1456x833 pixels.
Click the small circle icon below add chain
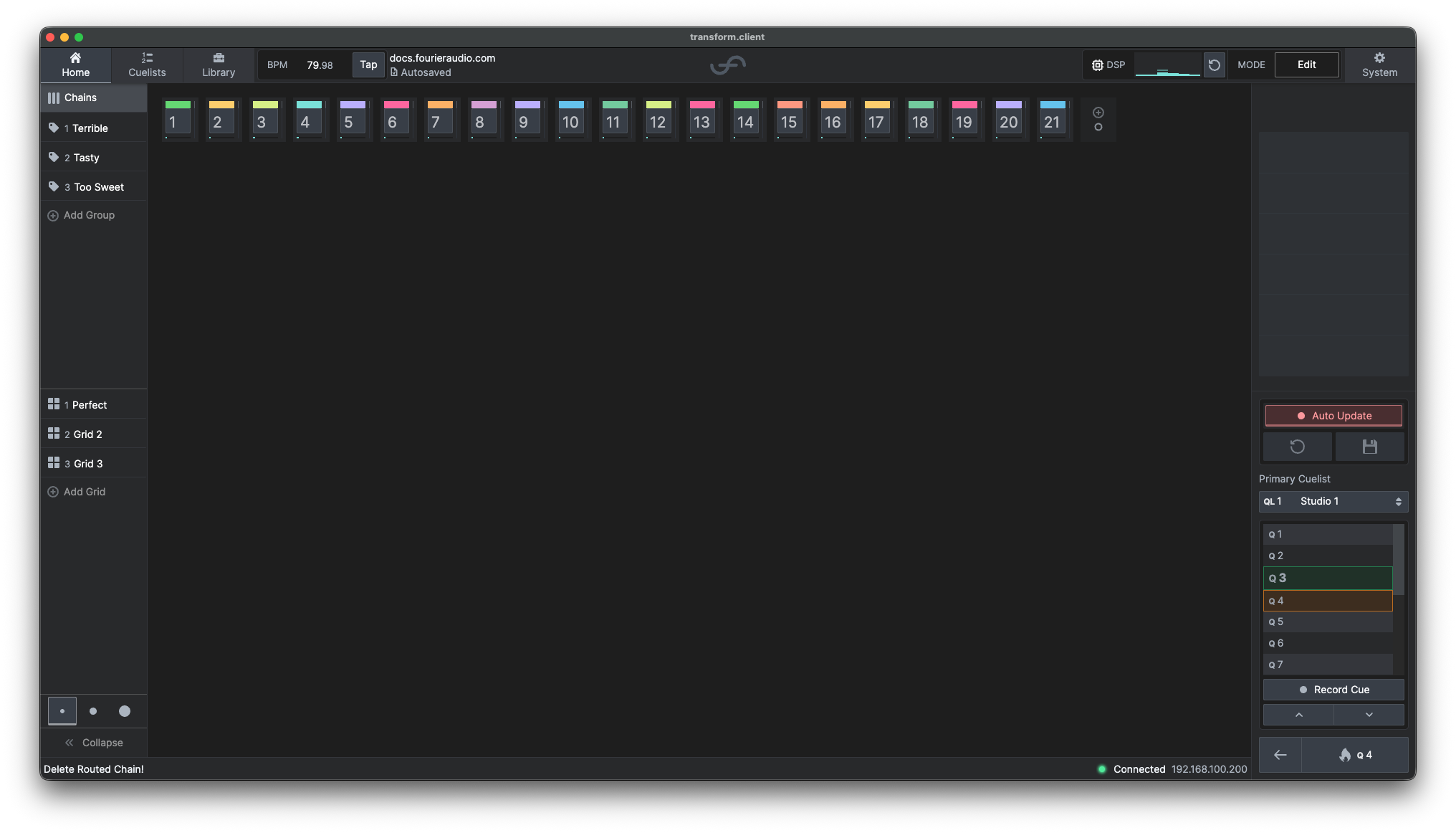pyautogui.click(x=1098, y=128)
